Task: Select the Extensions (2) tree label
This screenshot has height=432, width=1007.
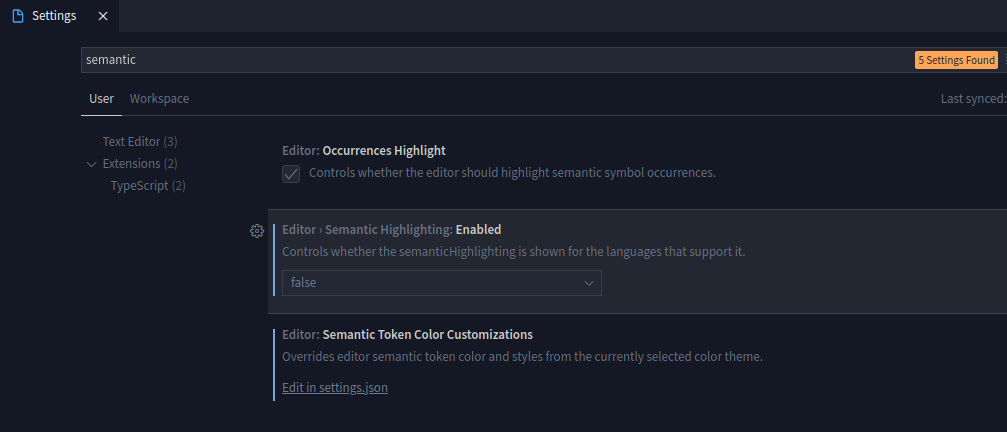Action: click(140, 164)
